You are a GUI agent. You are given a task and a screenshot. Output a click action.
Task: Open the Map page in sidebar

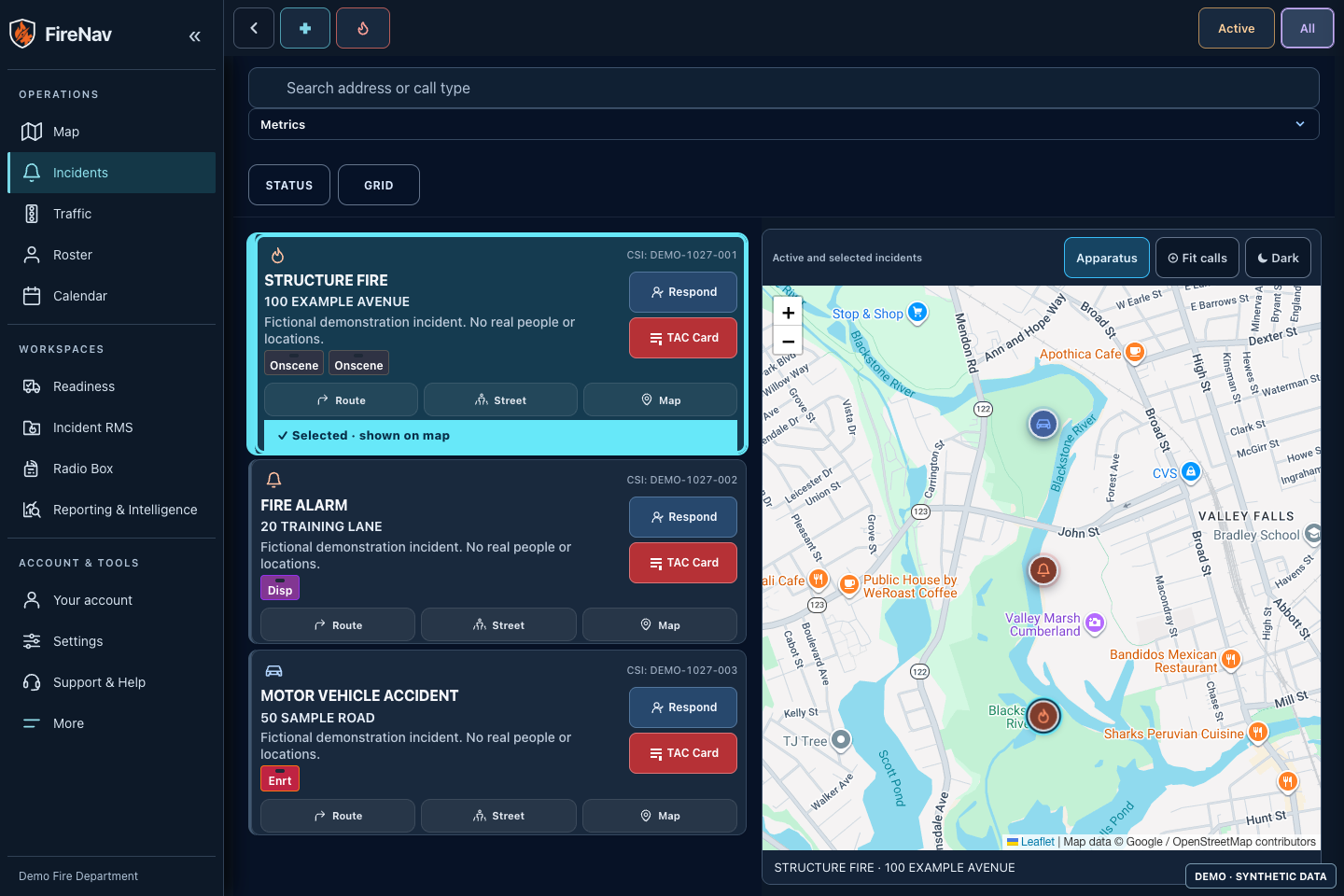click(x=111, y=132)
